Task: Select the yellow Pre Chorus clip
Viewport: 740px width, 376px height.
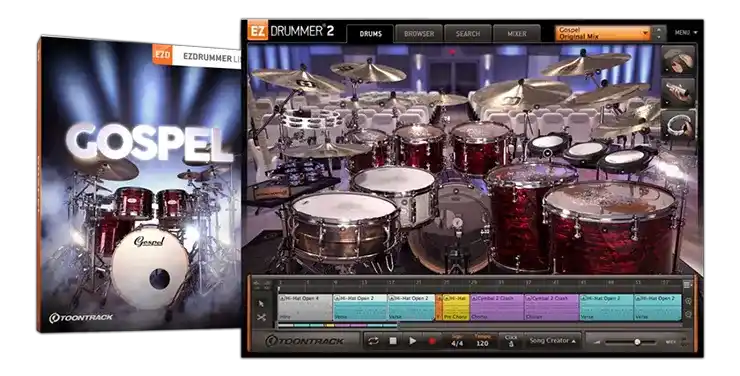Action: [x=456, y=308]
